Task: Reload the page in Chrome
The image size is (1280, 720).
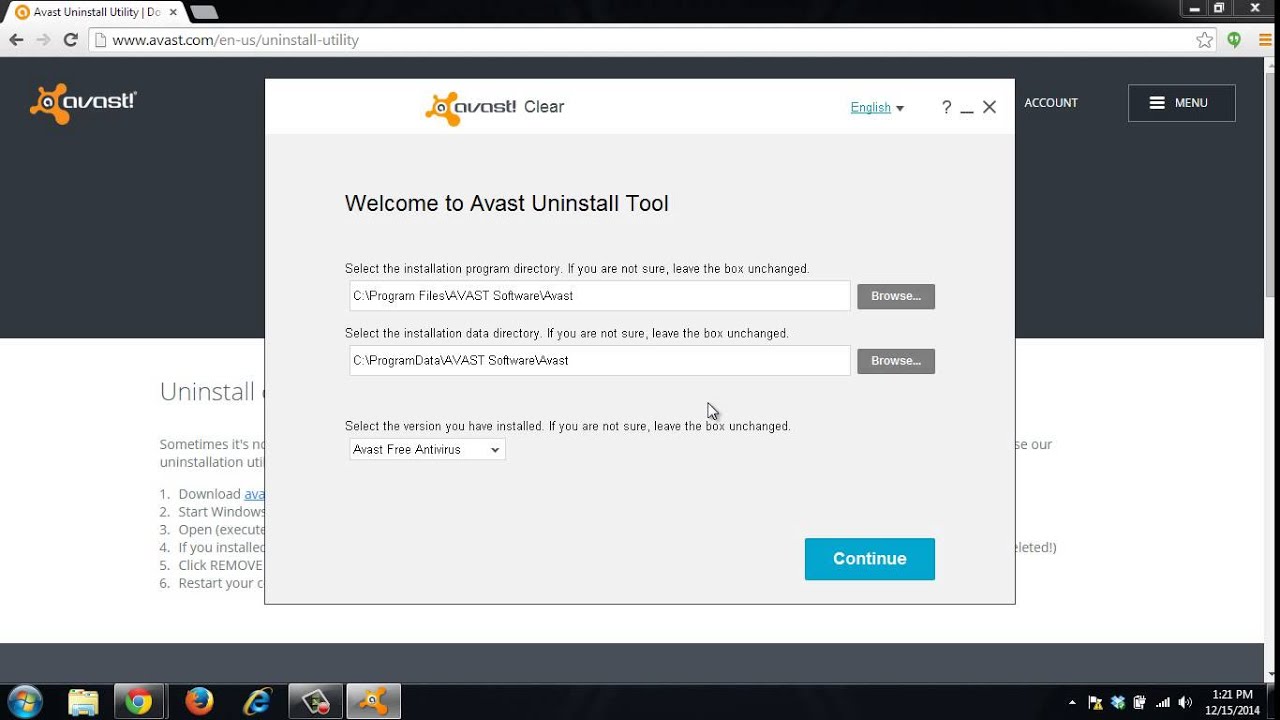Action: [x=70, y=40]
